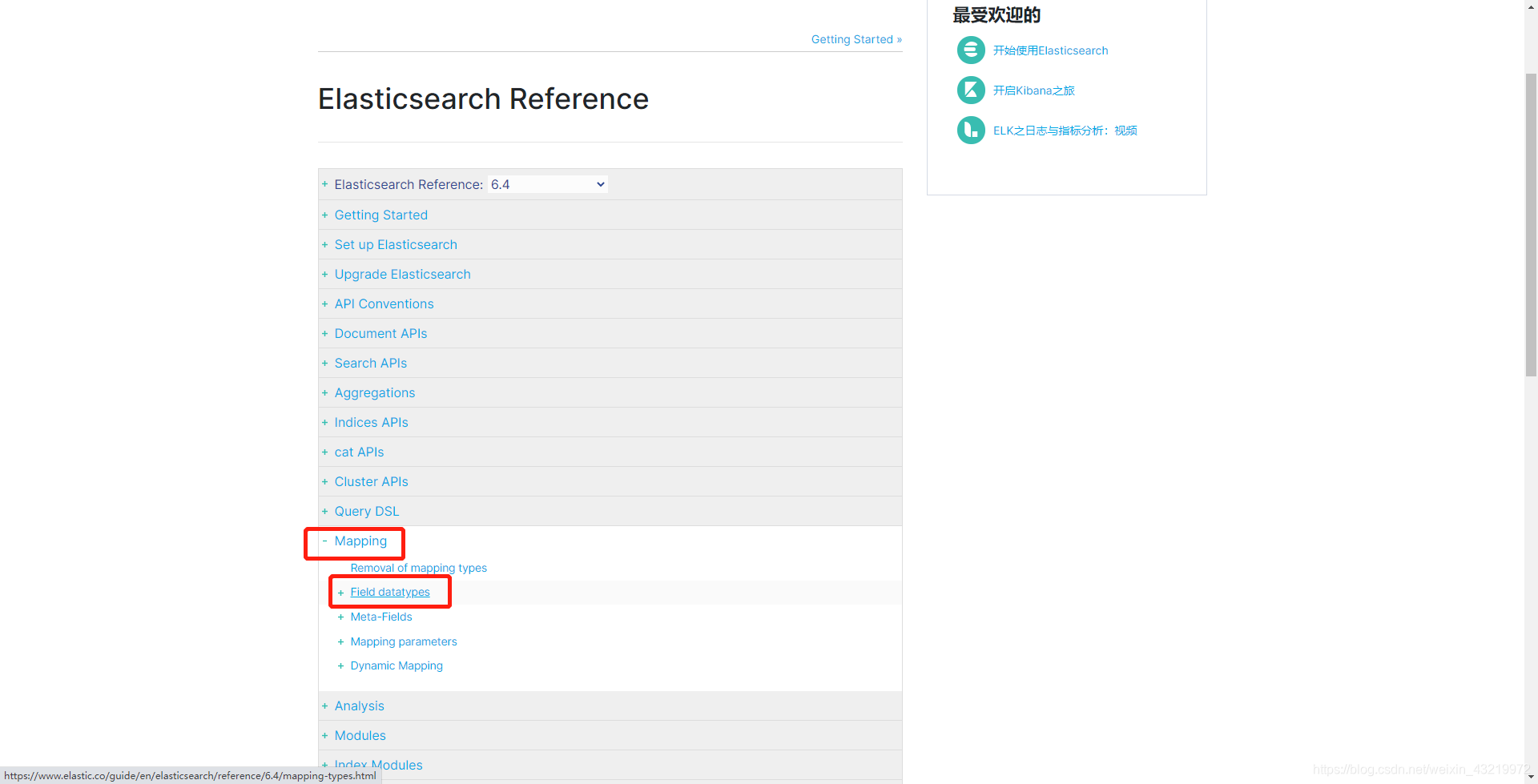This screenshot has width=1538, height=784.
Task: Open the Meta-Fields link
Action: tap(381, 617)
